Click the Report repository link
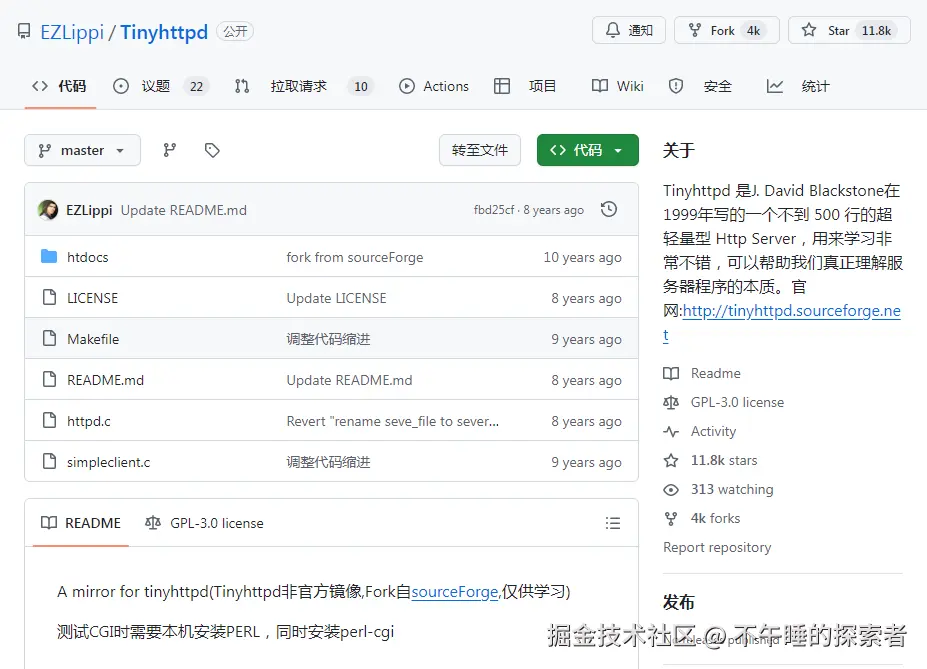The width and height of the screenshot is (927, 669). [x=717, y=547]
